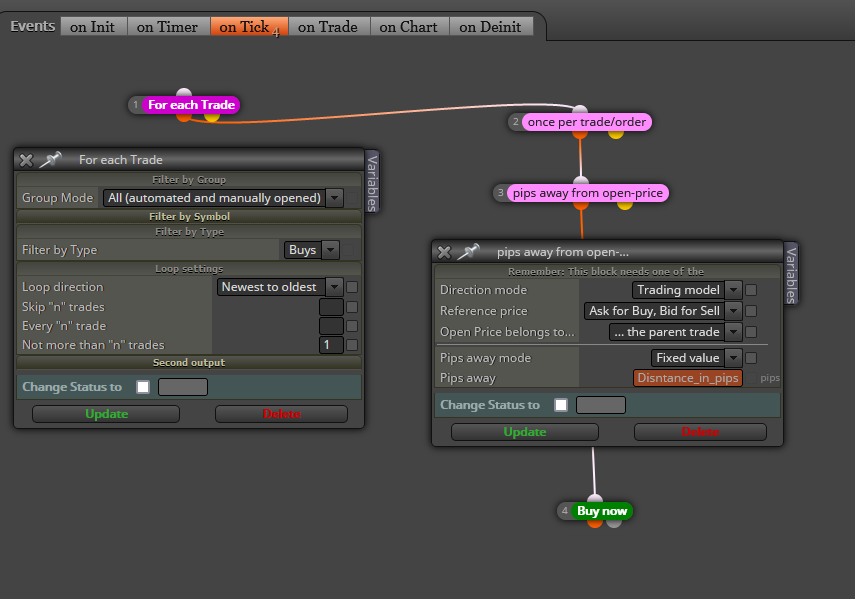Screen dimensions: 855x599
Task: Open Reference price dropdown
Action: [663, 311]
